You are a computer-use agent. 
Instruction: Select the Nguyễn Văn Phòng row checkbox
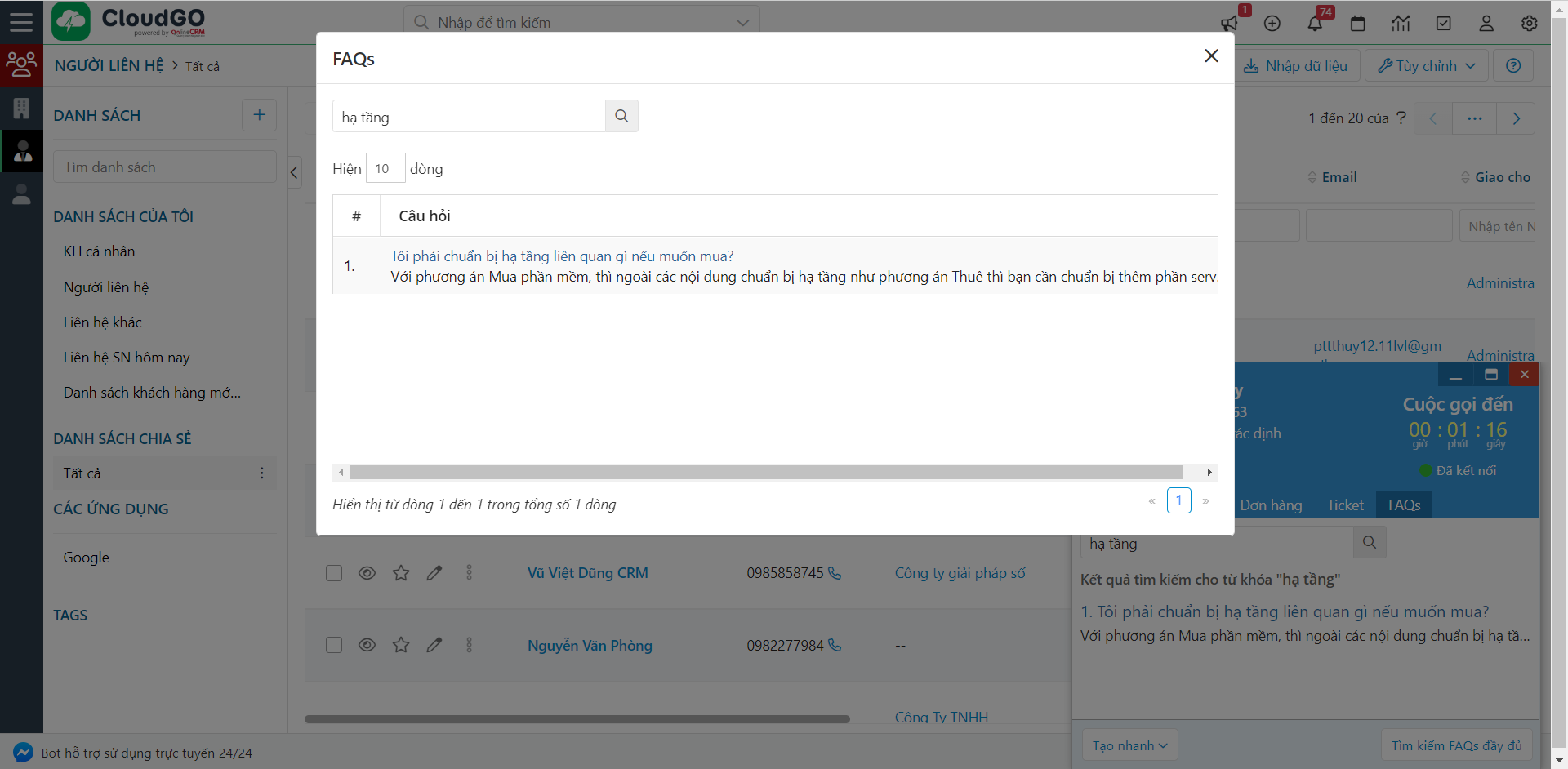coord(334,645)
